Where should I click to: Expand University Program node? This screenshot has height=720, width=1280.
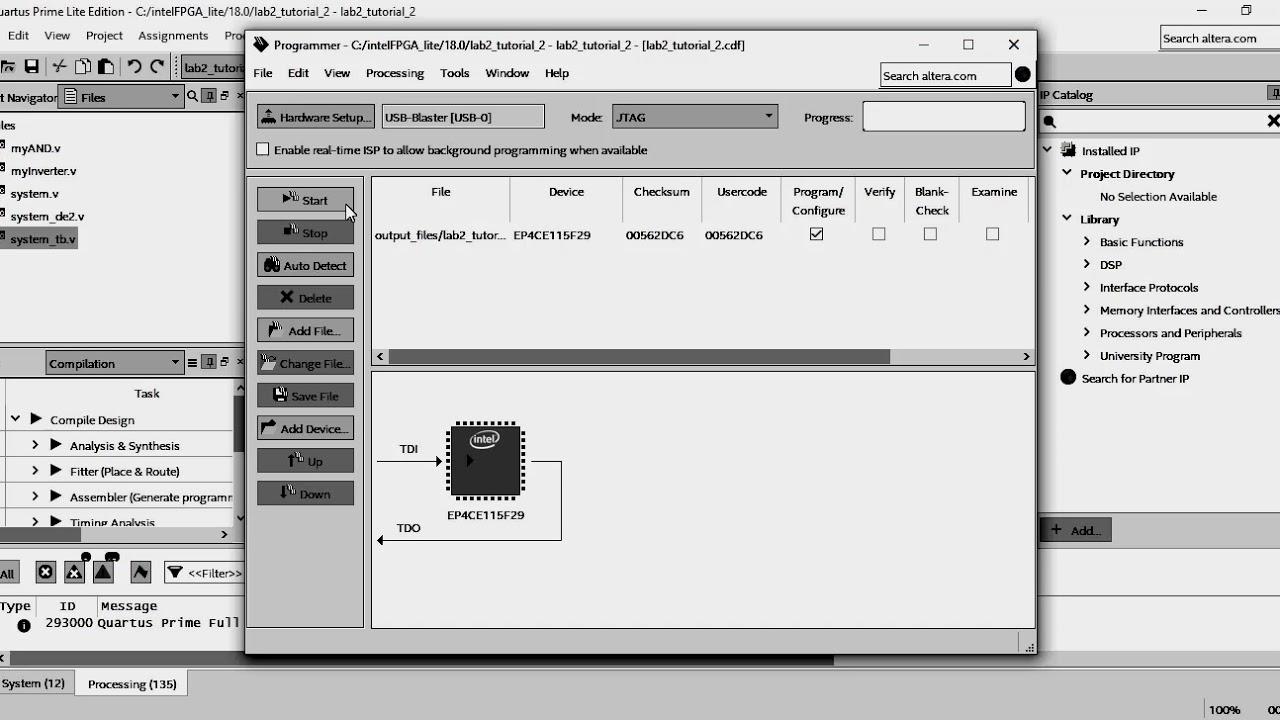(1087, 356)
